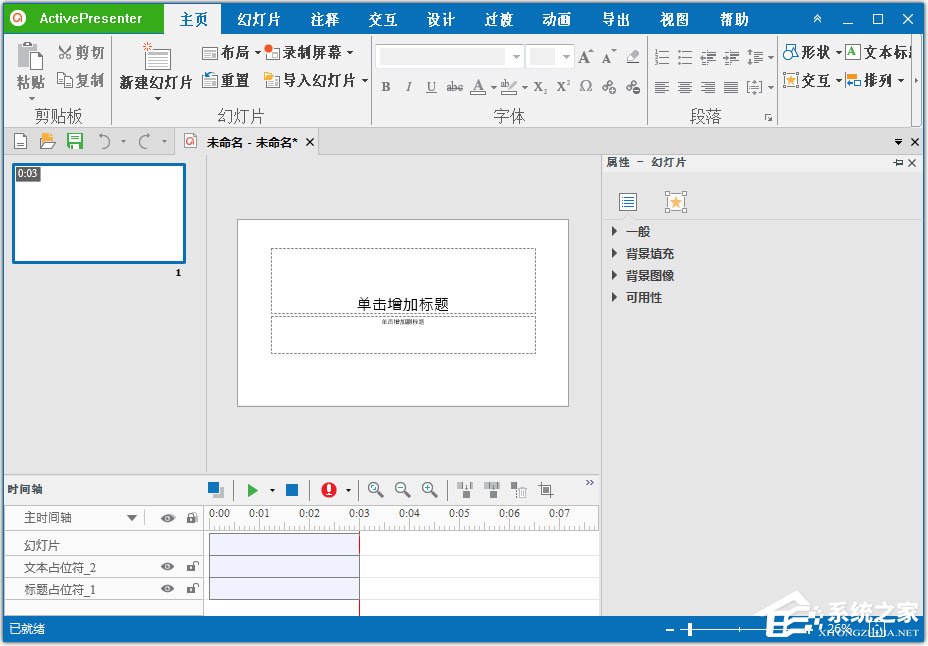Click the numbered list icon
This screenshot has width=928, height=646.
pos(662,57)
